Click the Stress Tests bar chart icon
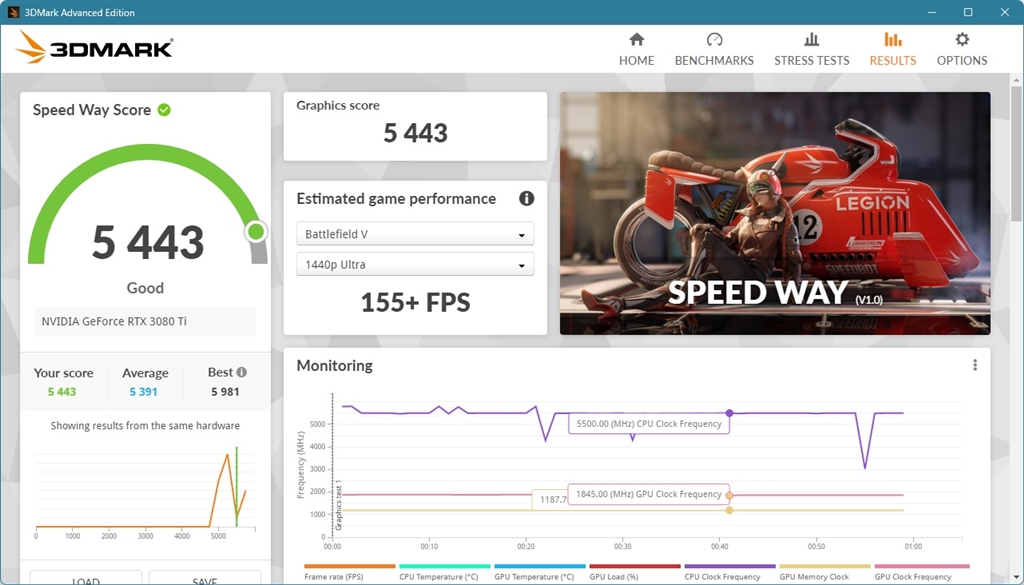Viewport: 1024px width, 585px height. point(811,41)
